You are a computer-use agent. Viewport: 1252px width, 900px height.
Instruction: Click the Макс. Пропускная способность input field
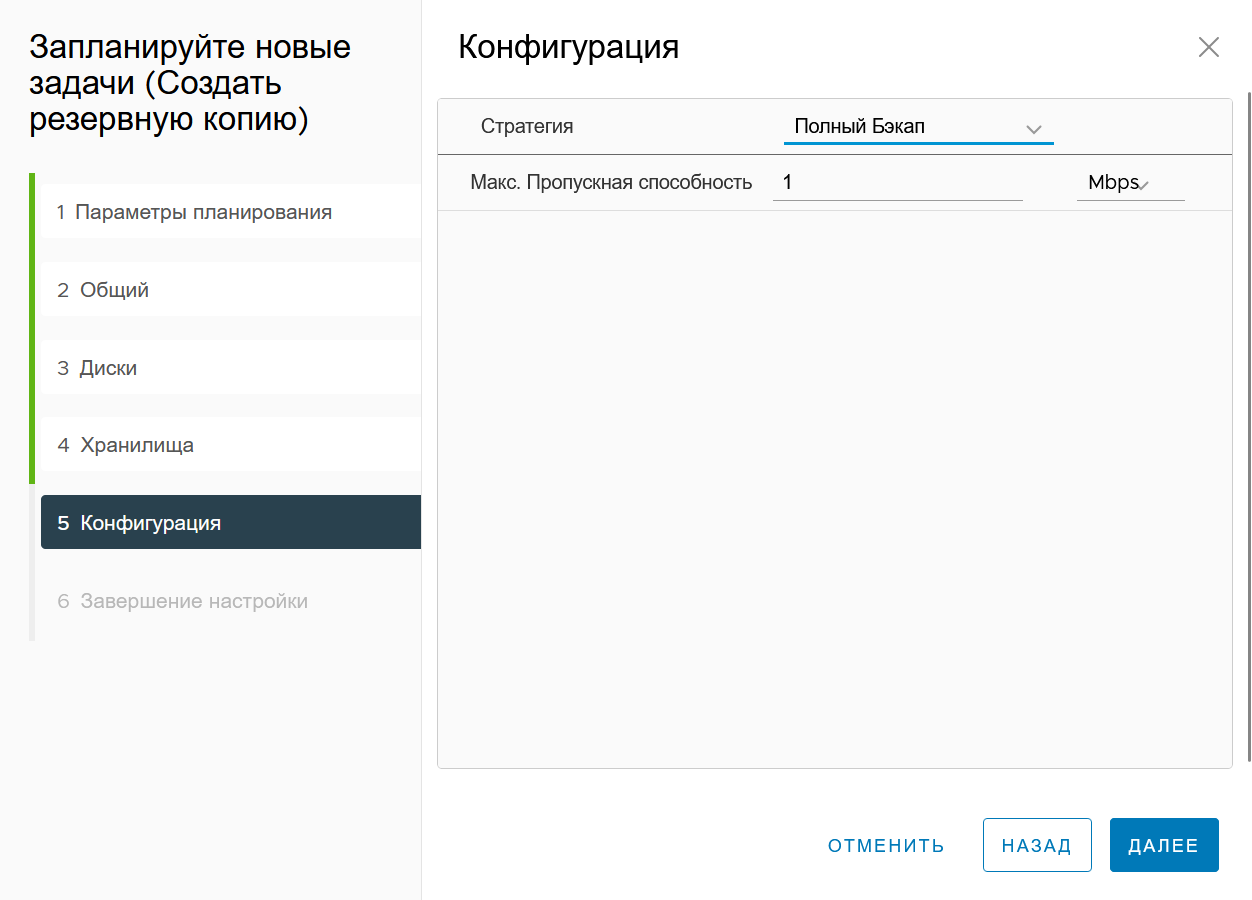[x=897, y=183]
